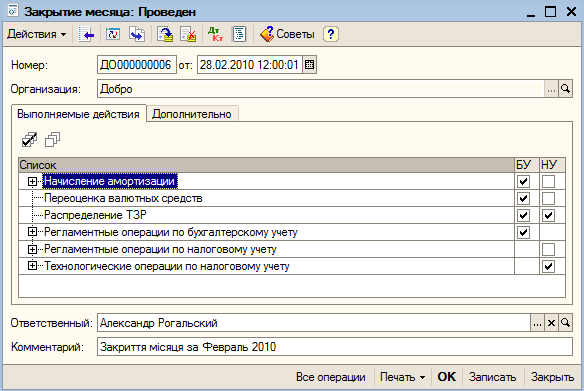Screen dimensions: 584x391
Task: Click the uncheck all flags icon
Action: pos(53,140)
